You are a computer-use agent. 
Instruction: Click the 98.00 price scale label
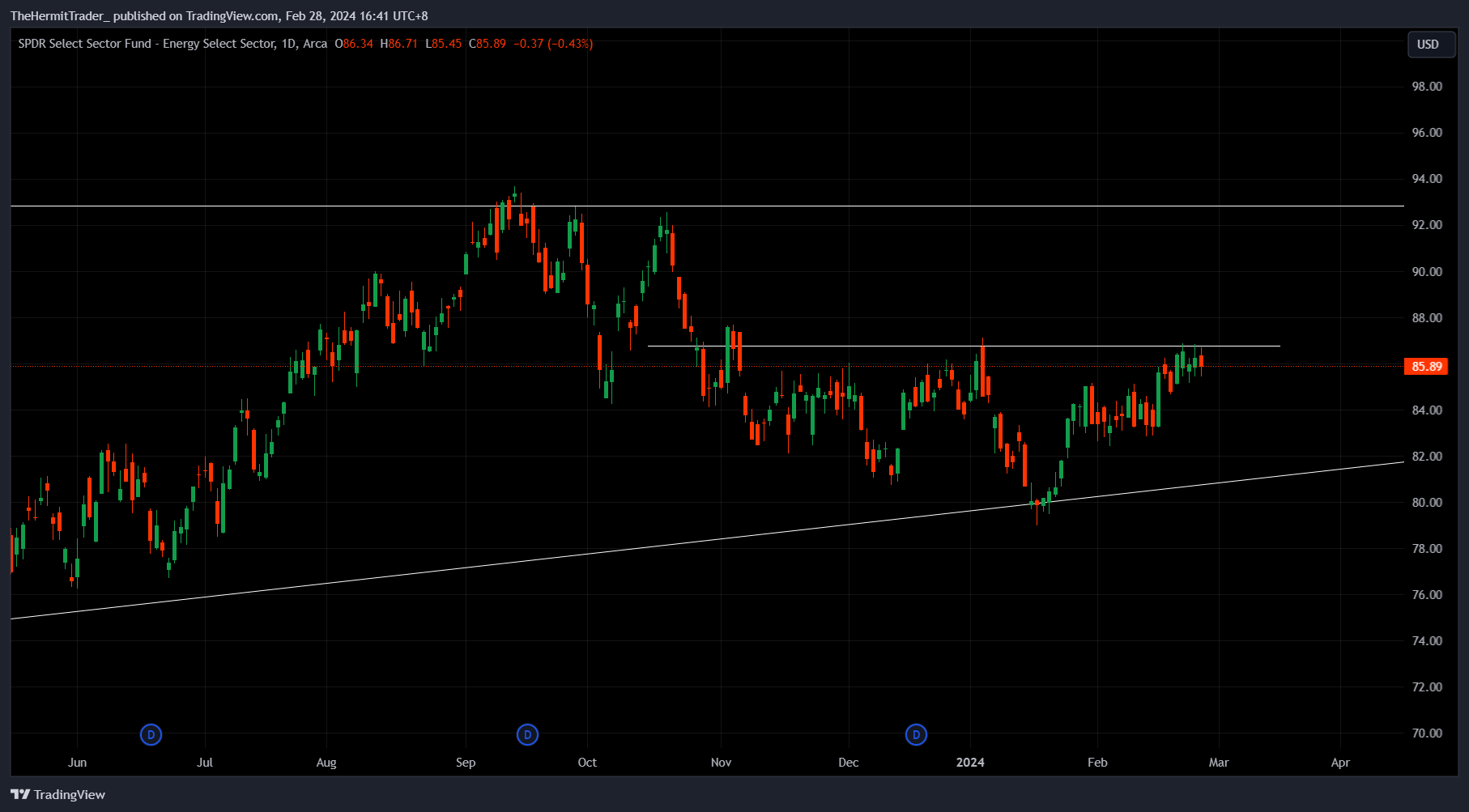[x=1426, y=87]
